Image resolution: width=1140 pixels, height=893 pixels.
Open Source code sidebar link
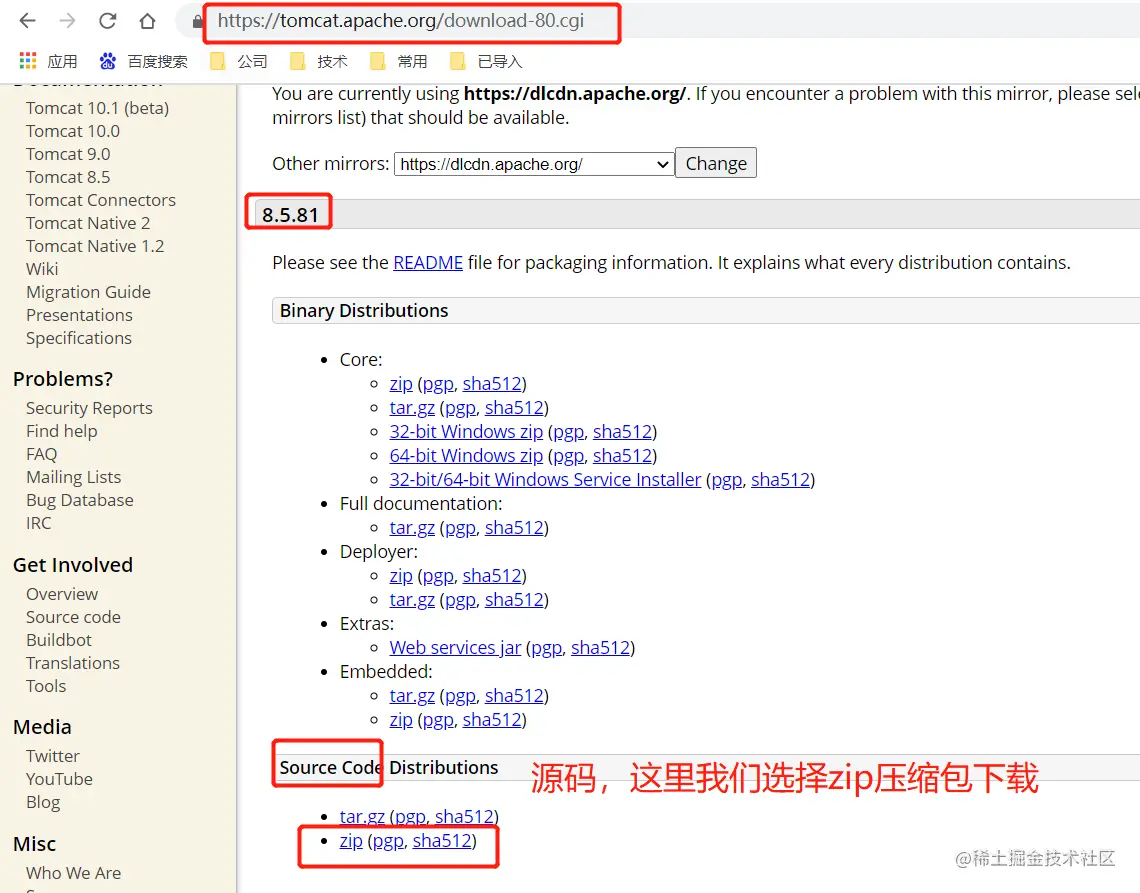(73, 617)
